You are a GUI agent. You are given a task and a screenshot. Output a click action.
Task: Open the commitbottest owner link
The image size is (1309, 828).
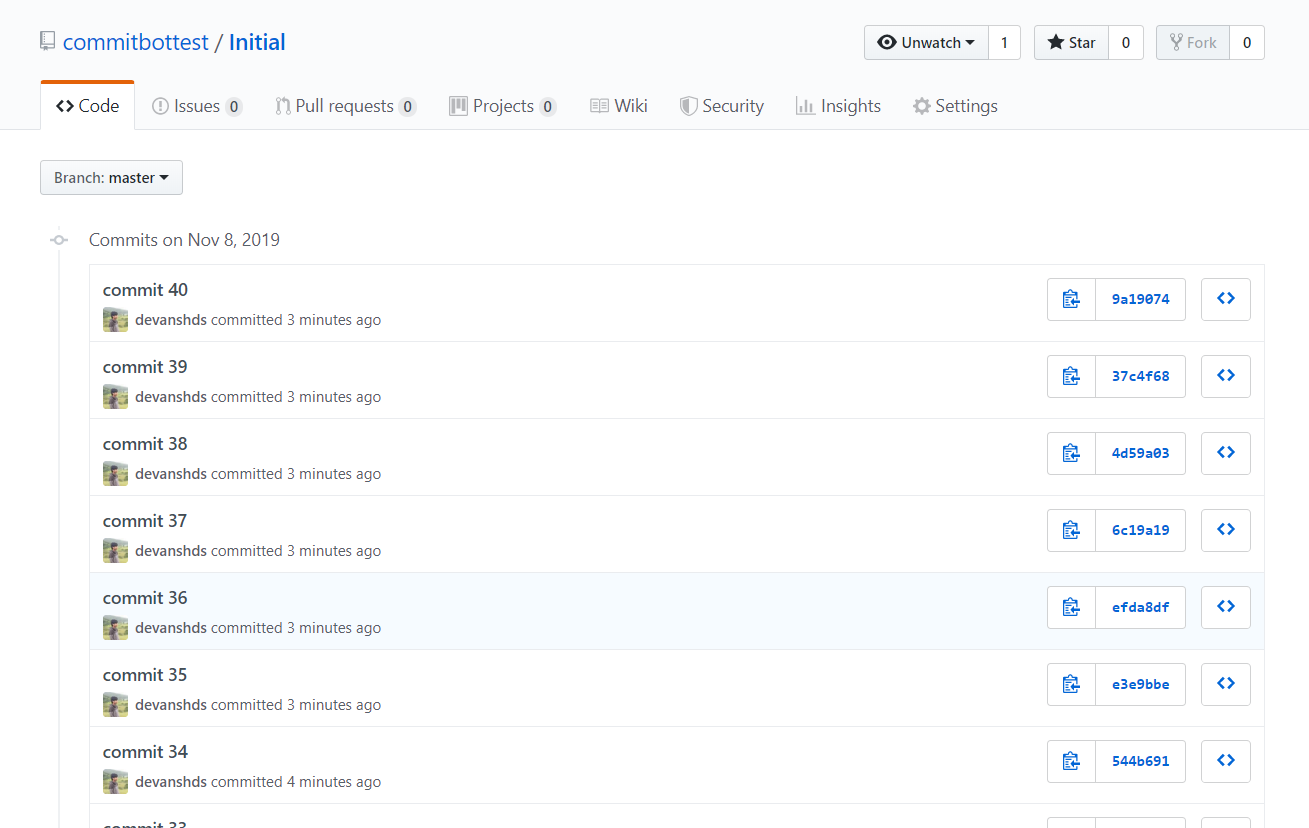pos(136,42)
